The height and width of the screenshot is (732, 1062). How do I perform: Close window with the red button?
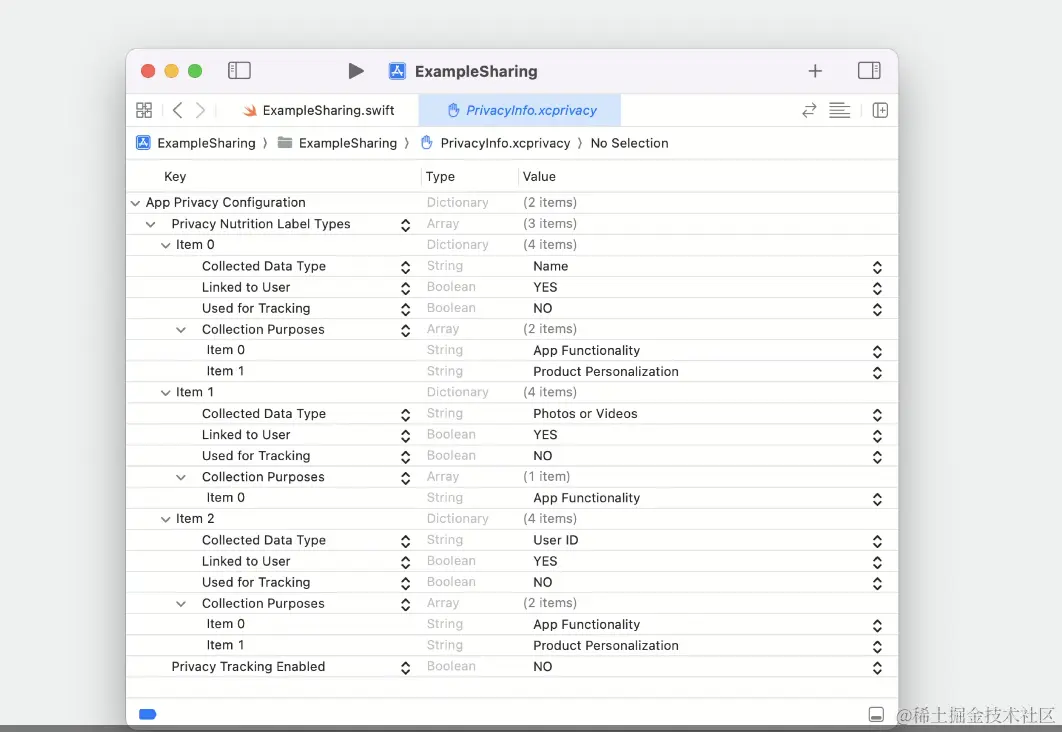point(148,71)
